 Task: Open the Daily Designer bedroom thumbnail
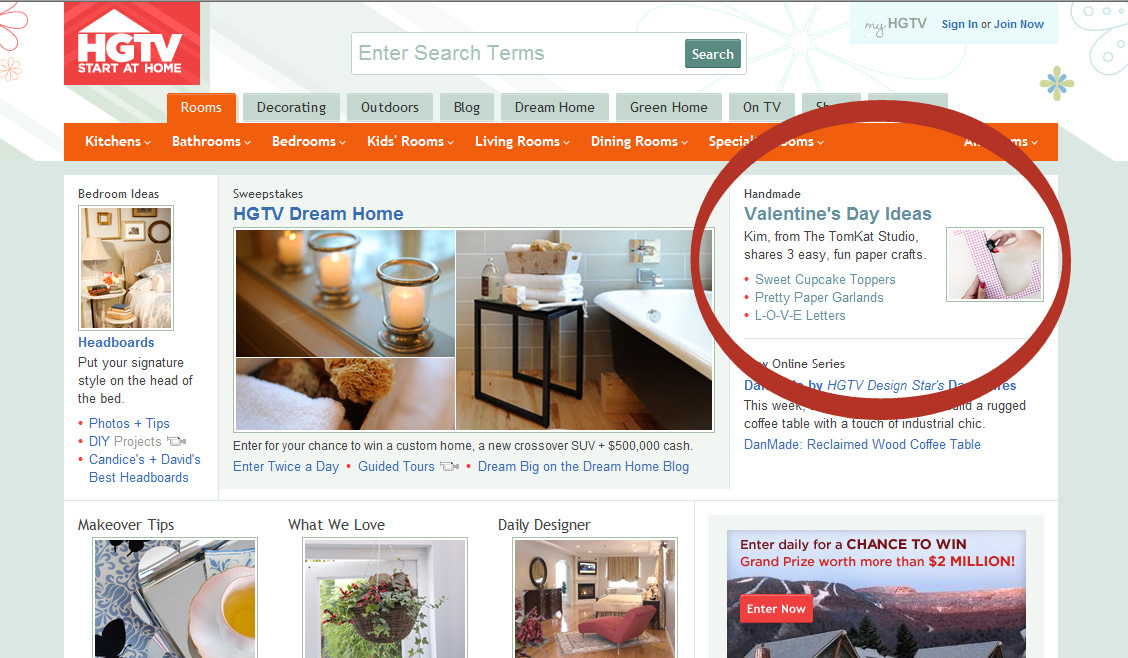pyautogui.click(x=595, y=598)
